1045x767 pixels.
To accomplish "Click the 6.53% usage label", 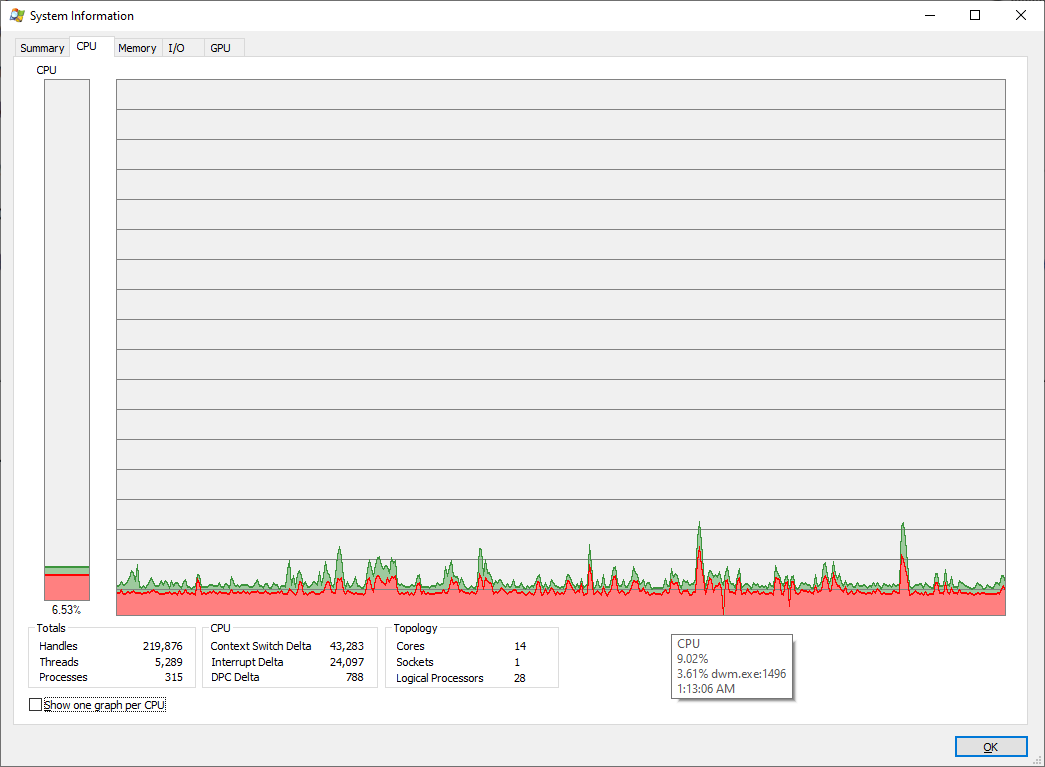I will coord(66,610).
